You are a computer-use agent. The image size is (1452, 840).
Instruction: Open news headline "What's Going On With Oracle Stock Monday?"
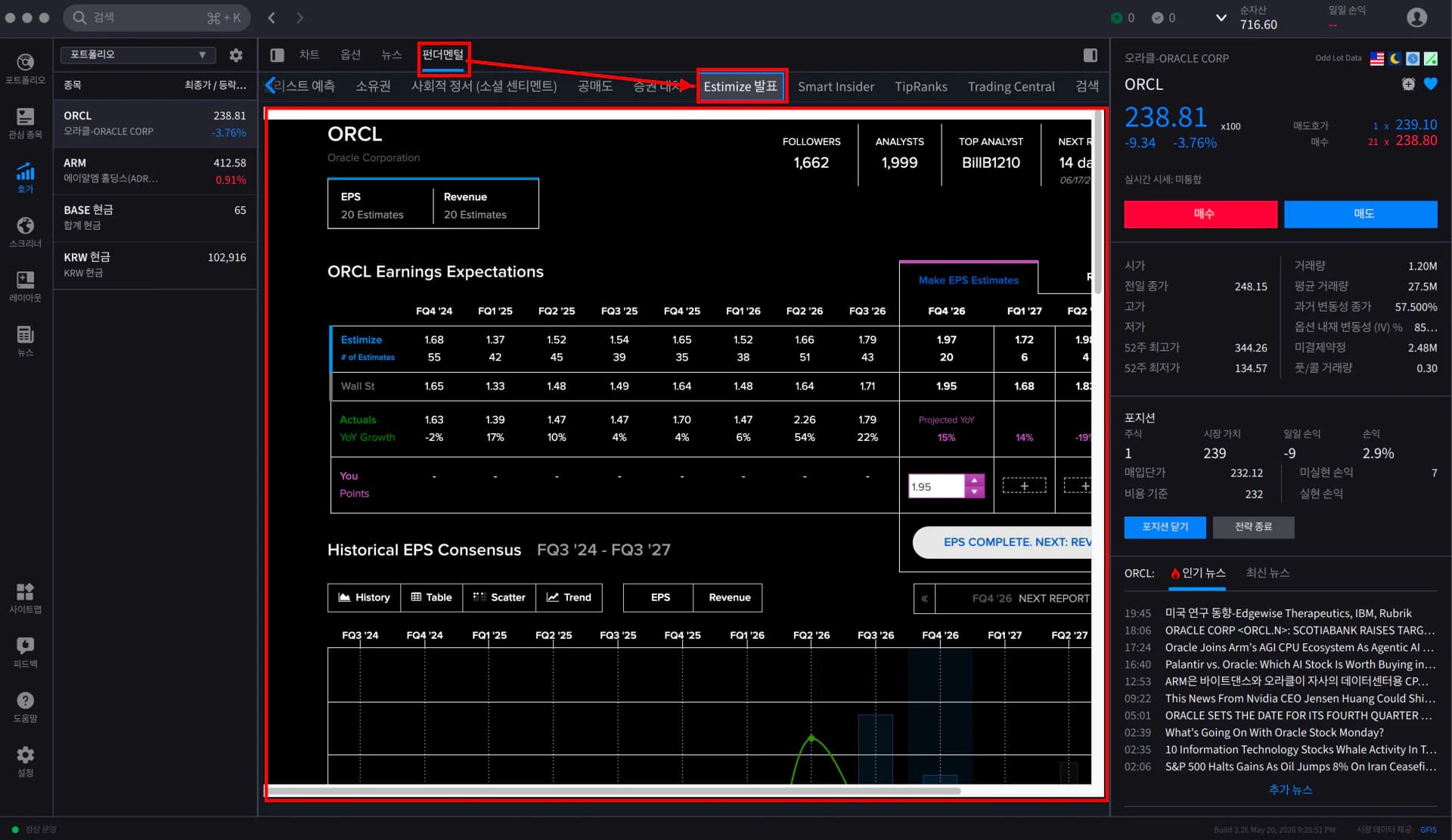[x=1274, y=733]
